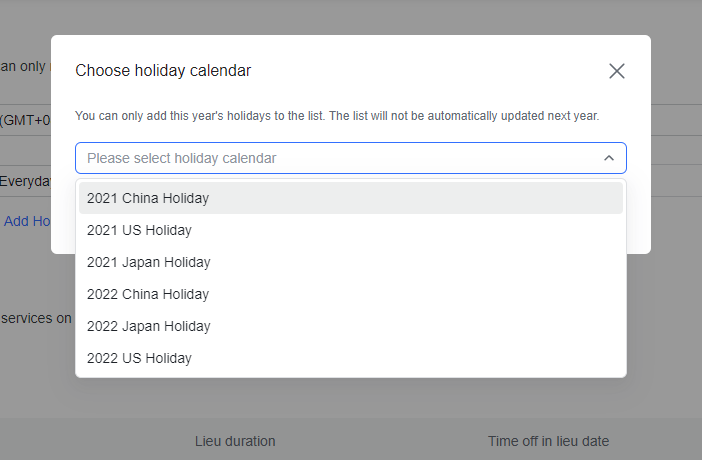Image resolution: width=702 pixels, height=460 pixels.
Task: Select 2021 China Holiday option
Action: click(148, 198)
